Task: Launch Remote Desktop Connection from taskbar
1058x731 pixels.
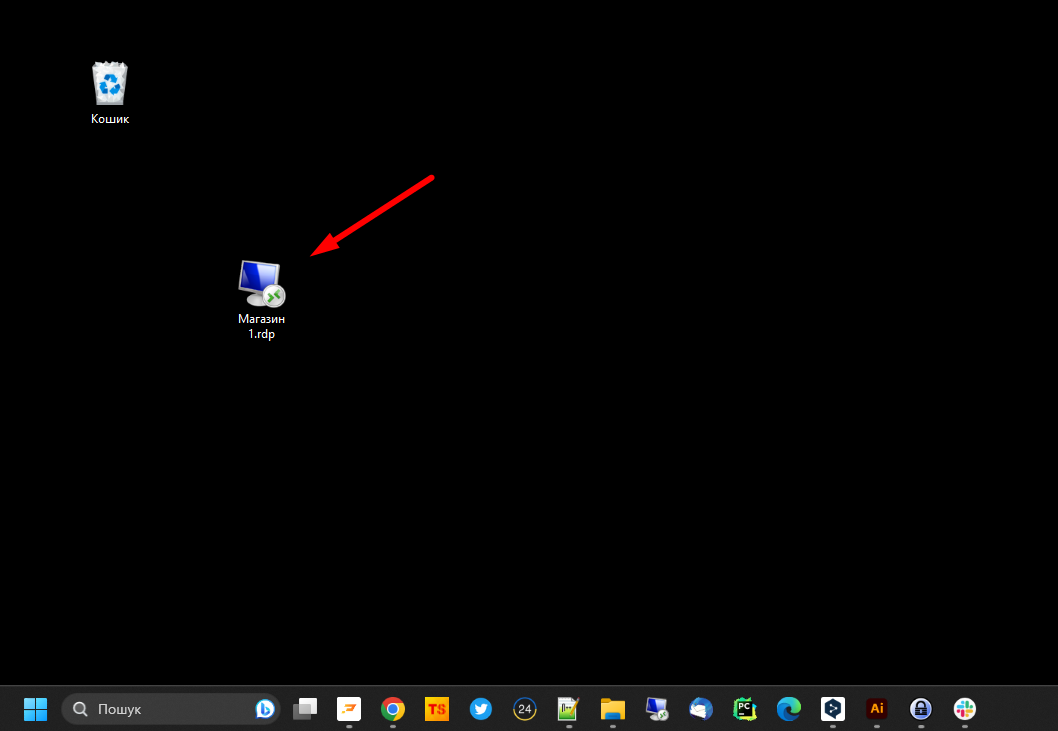Action: pos(657,709)
